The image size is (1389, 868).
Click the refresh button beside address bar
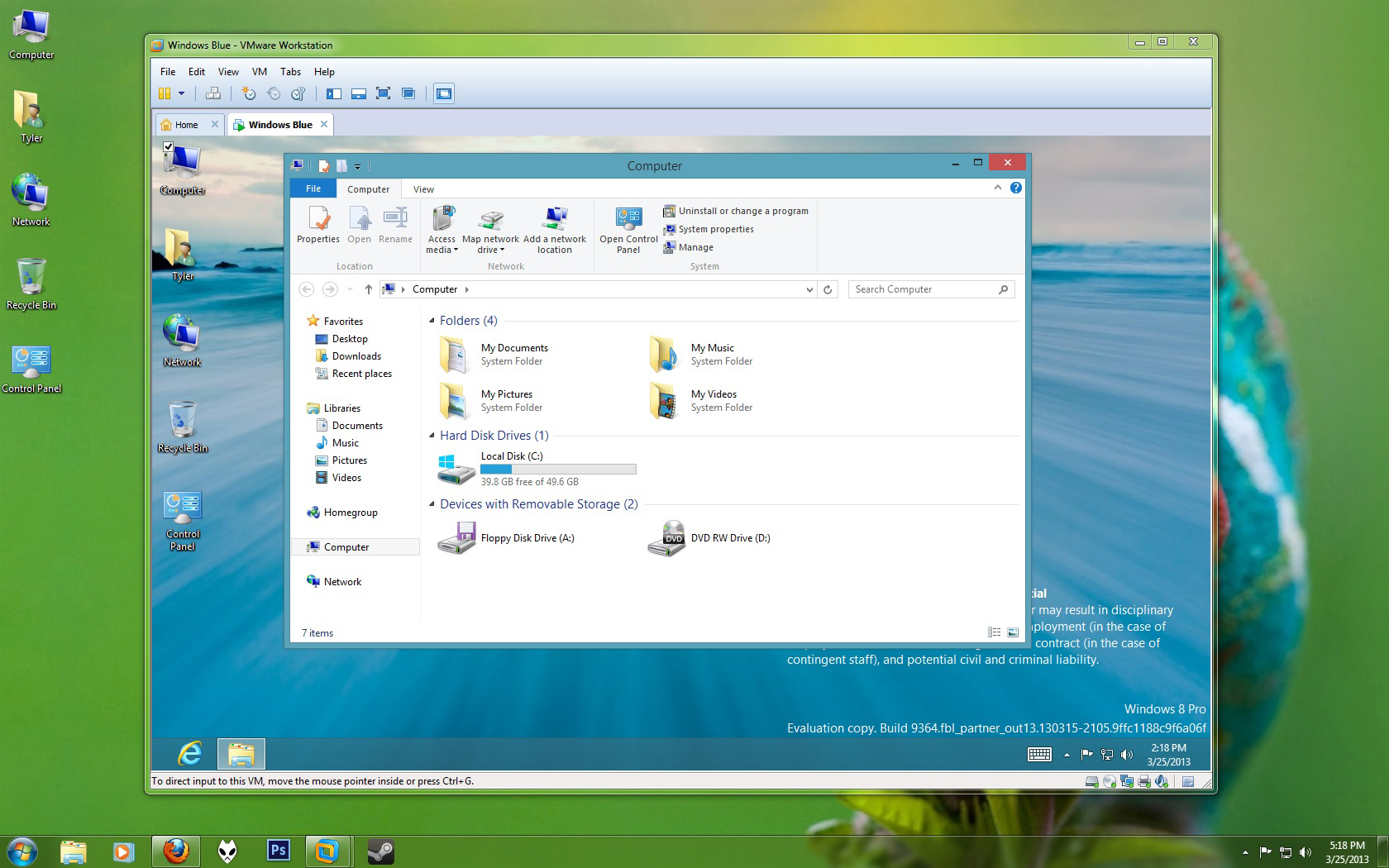click(x=828, y=289)
